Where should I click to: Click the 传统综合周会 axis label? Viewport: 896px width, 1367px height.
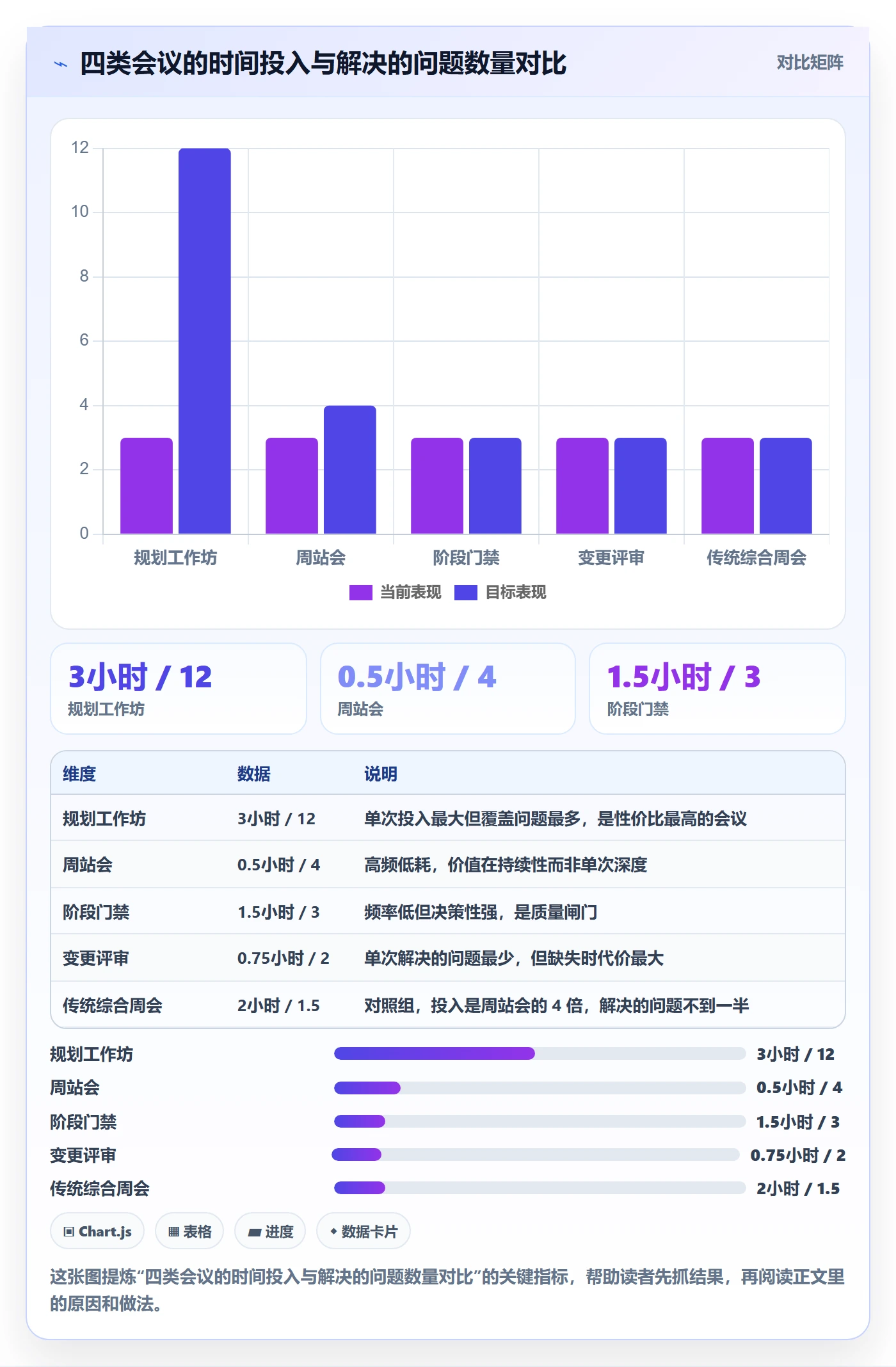point(756,557)
